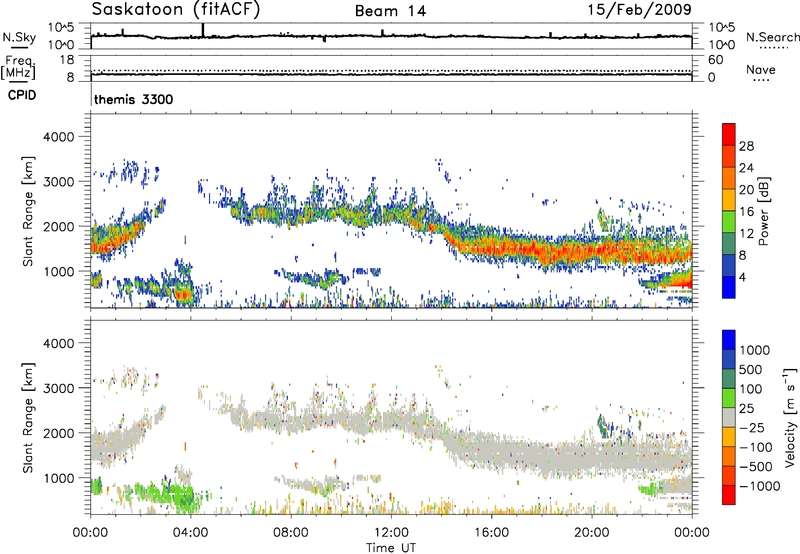Click the 'Time UT' axis title
This screenshot has height=554, width=800.
tap(391, 548)
